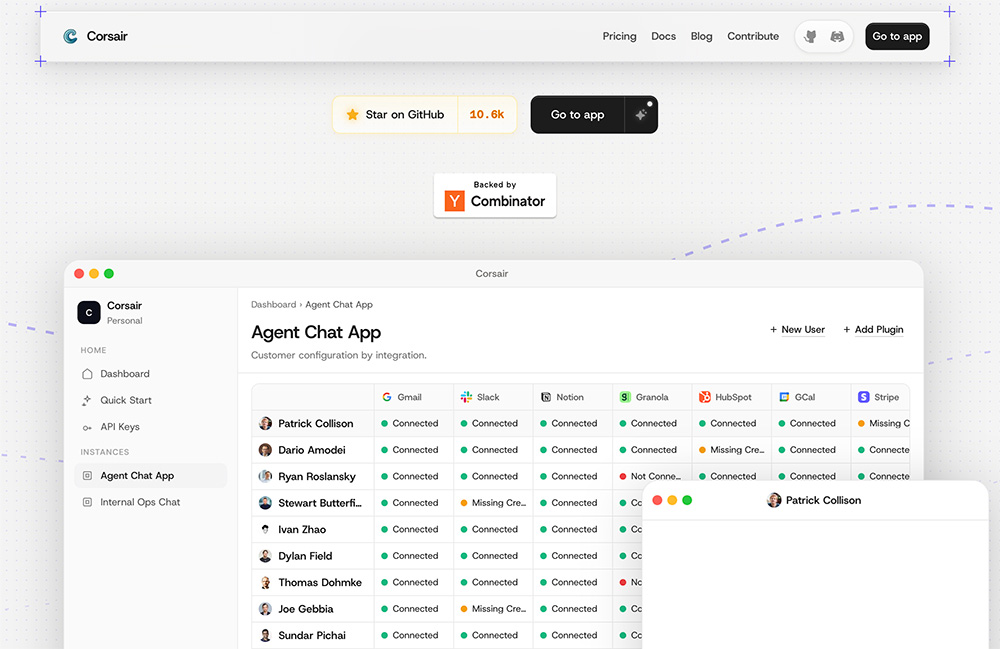Click Sundar Pichai's avatar in the table

(x=265, y=636)
